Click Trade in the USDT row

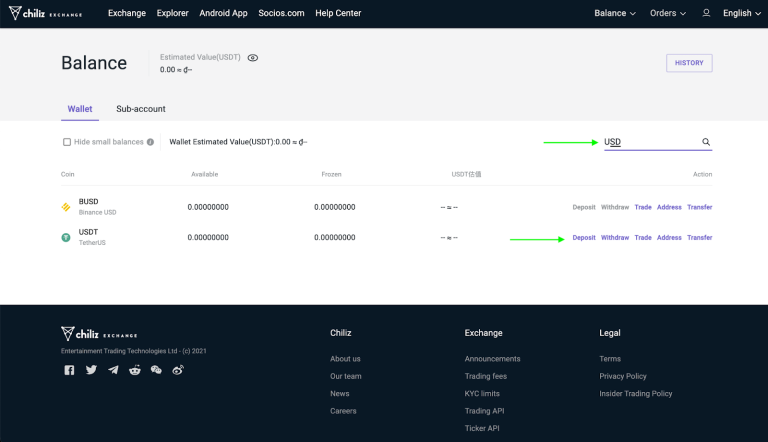pyautogui.click(x=643, y=238)
